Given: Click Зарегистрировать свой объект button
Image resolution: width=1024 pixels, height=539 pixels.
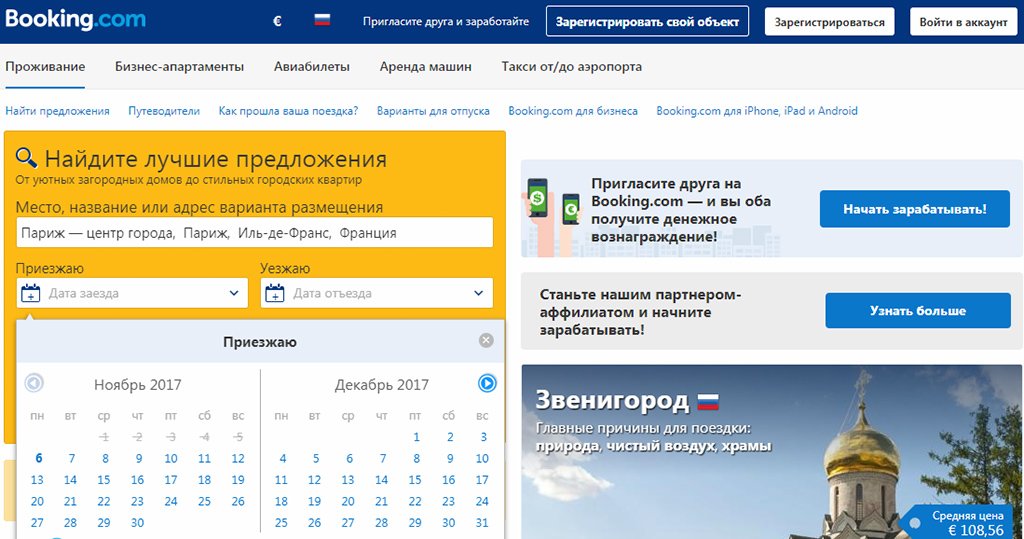Looking at the screenshot, I should coord(647,22).
